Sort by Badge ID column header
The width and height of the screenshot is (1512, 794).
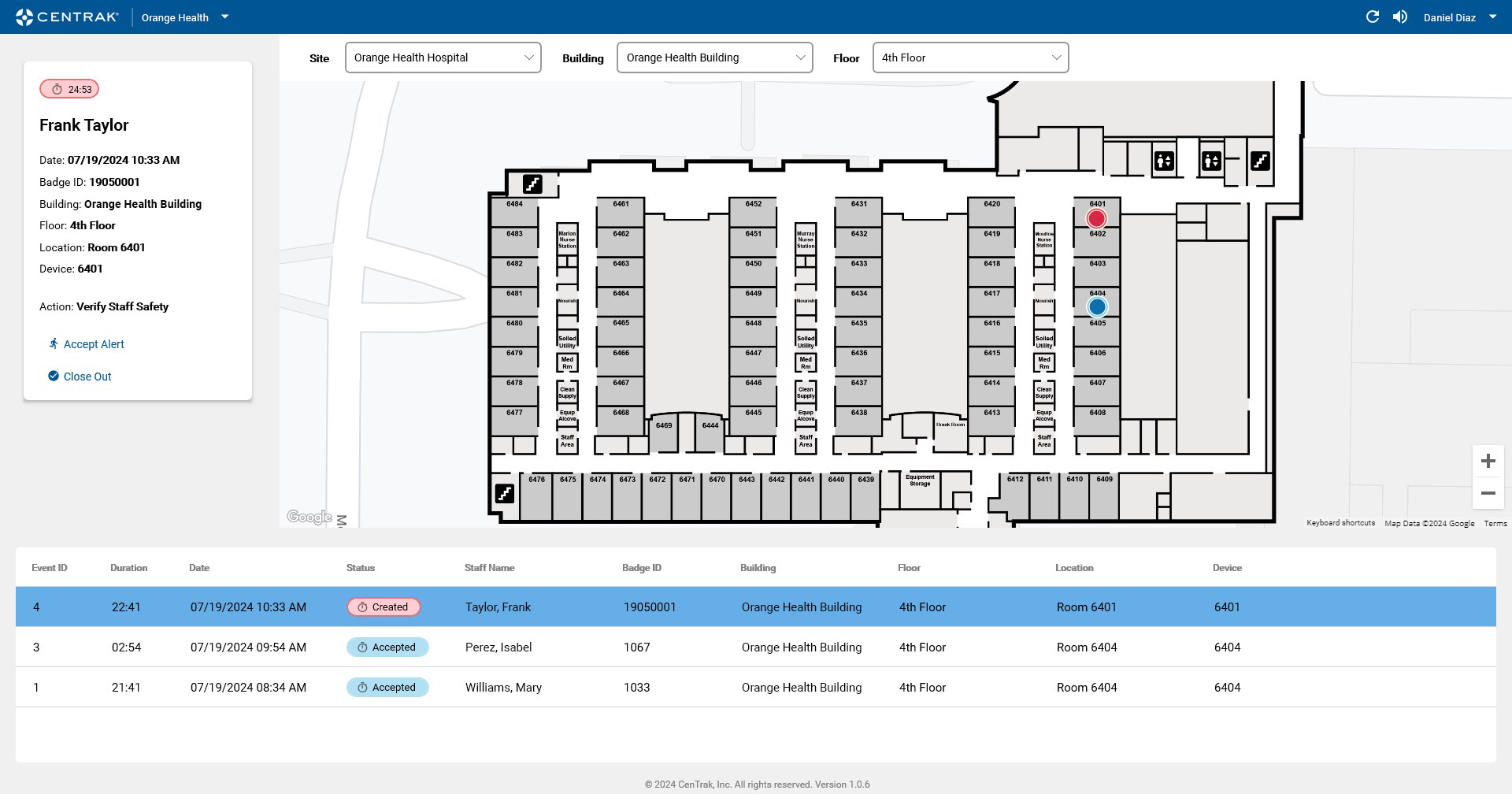point(642,568)
